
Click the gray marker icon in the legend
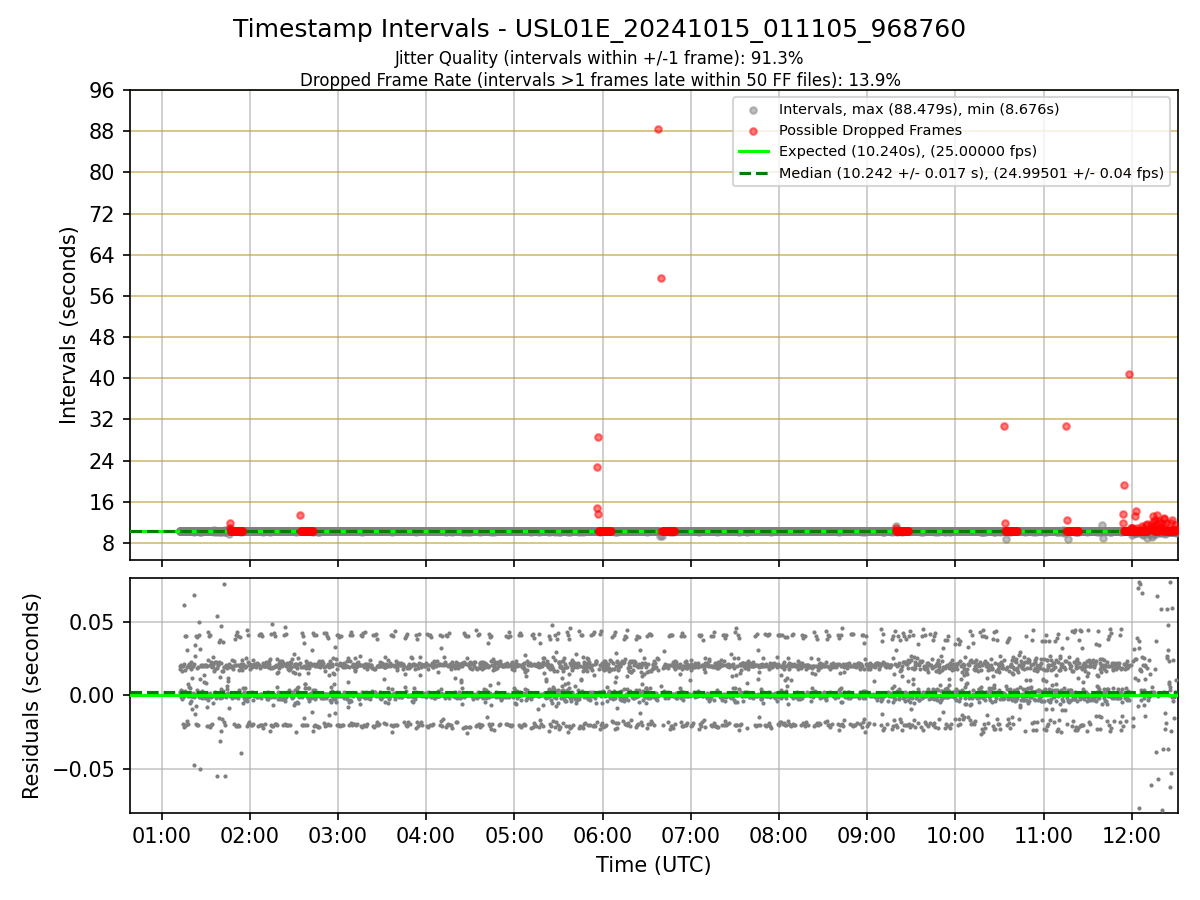tap(754, 110)
